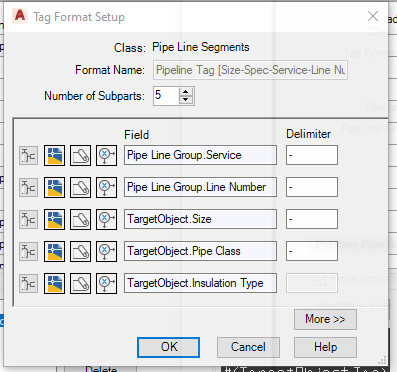Edit delimiter for TargetObject.Size row
Screen dimensions: 397x372
pos(312,219)
